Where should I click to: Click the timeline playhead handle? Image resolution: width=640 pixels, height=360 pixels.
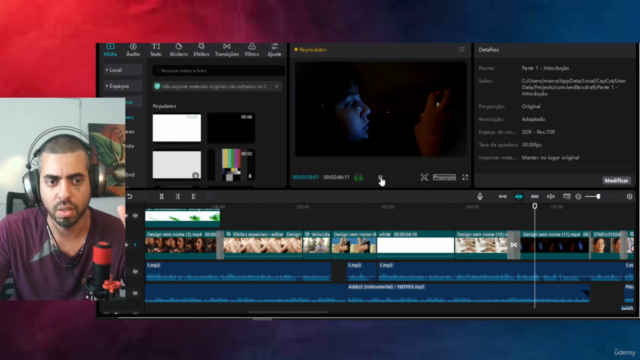point(535,207)
